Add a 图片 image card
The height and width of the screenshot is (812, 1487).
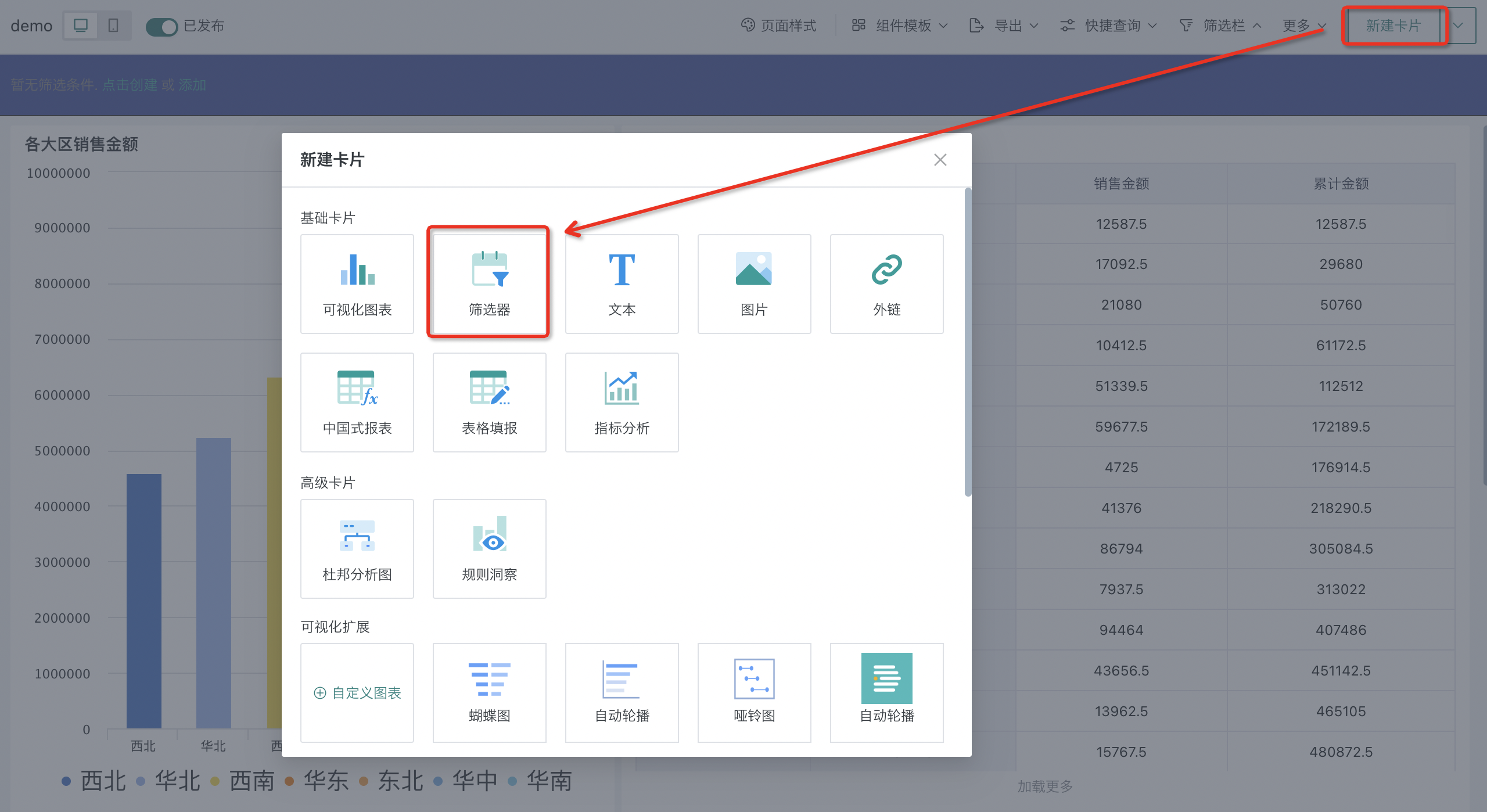754,284
